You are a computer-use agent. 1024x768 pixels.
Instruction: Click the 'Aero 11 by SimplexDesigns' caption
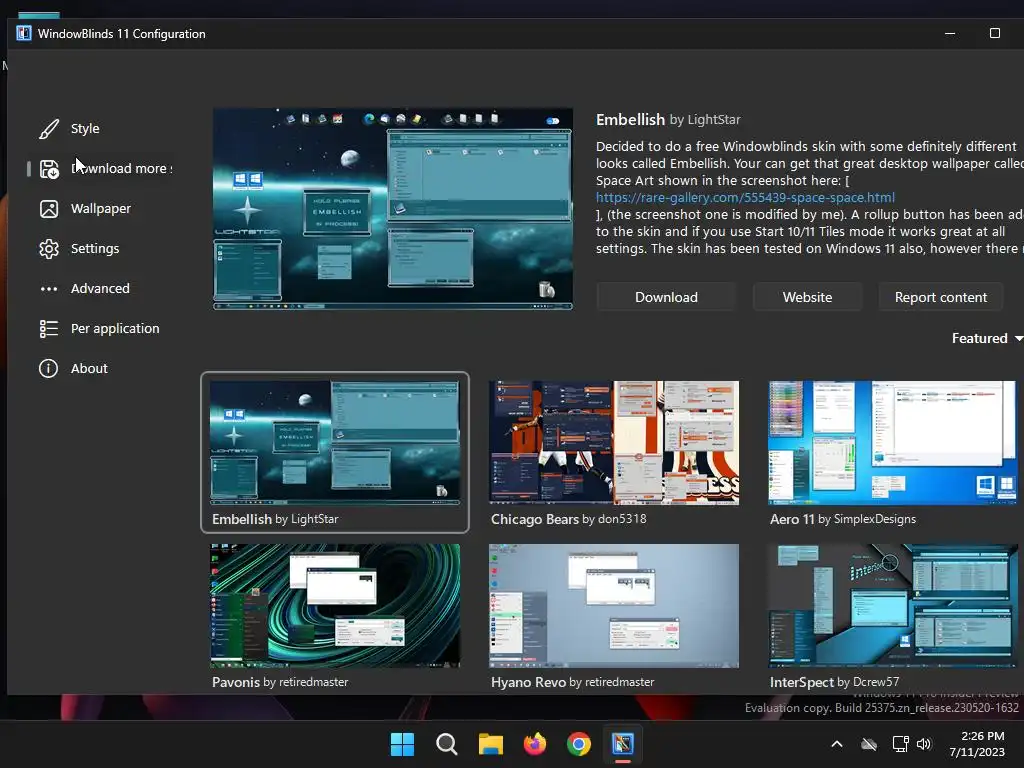[842, 519]
